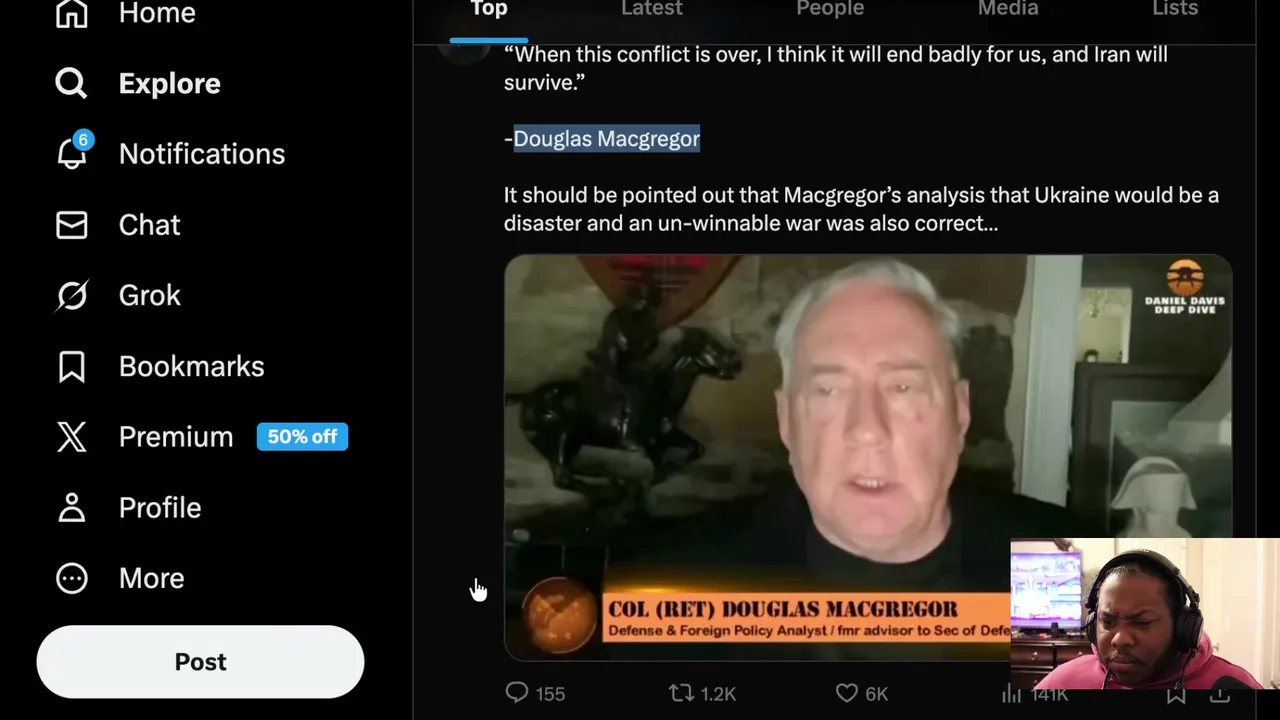This screenshot has width=1280, height=720.
Task: Open the Profile person icon
Action: coord(71,507)
